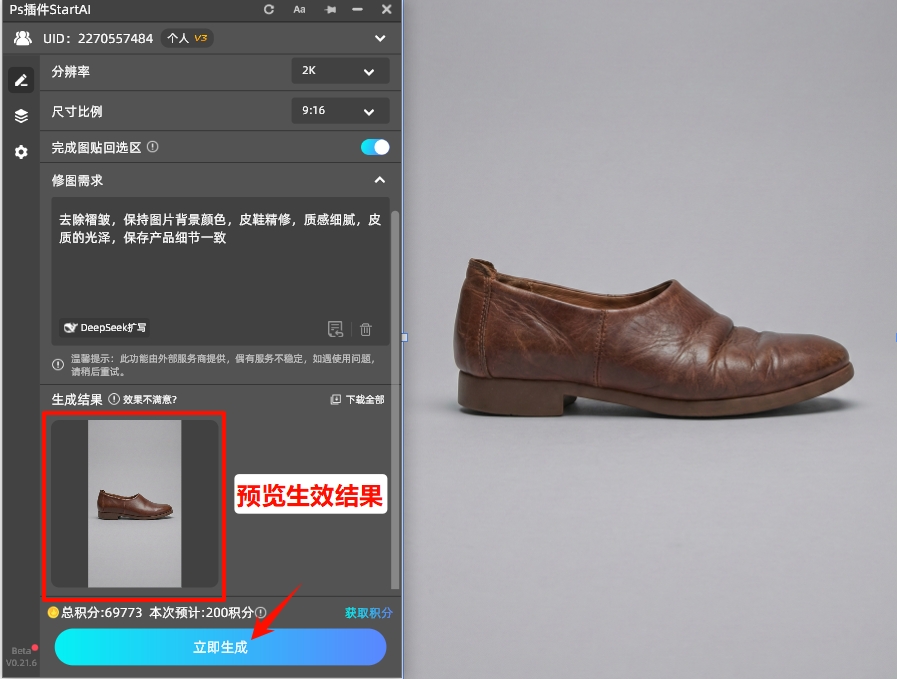Collapse the 修图需求 section
Image resolution: width=897 pixels, height=679 pixels.
pyautogui.click(x=379, y=180)
